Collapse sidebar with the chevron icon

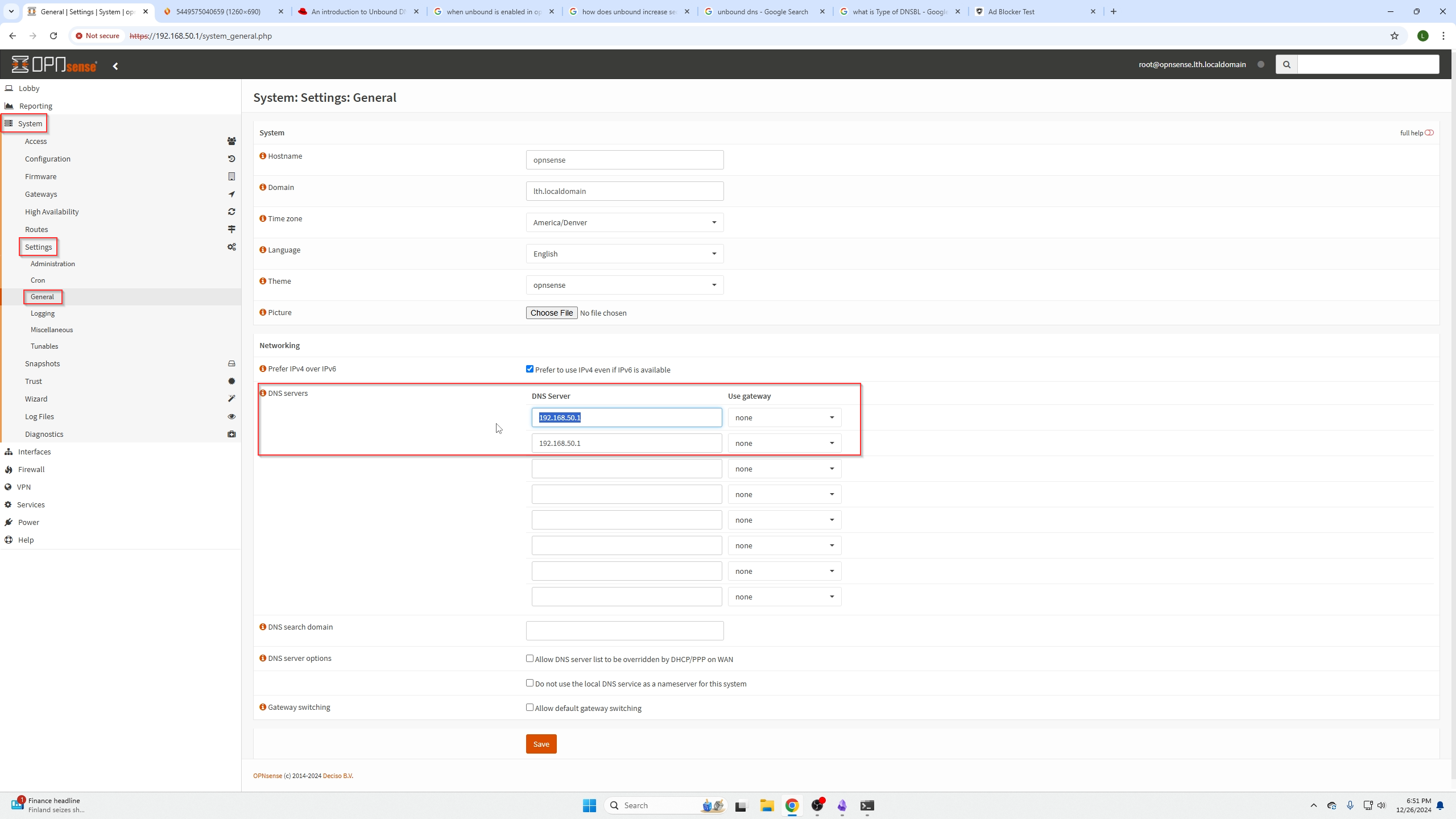(x=115, y=66)
